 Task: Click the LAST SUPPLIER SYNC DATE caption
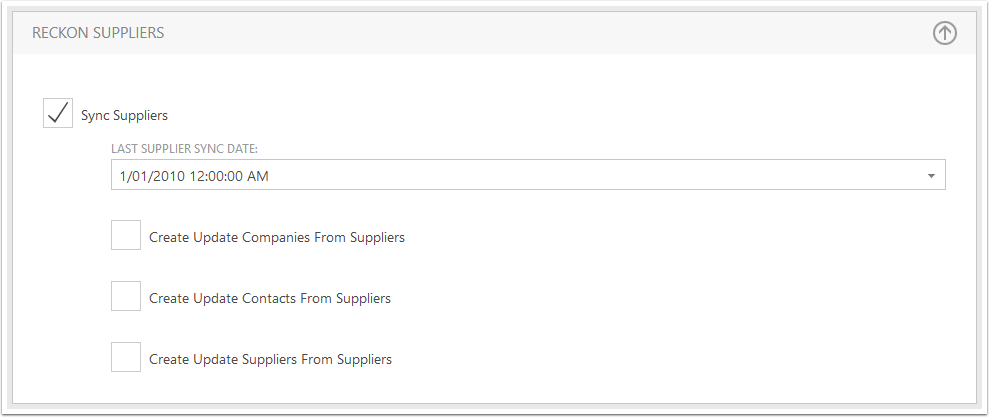184,149
